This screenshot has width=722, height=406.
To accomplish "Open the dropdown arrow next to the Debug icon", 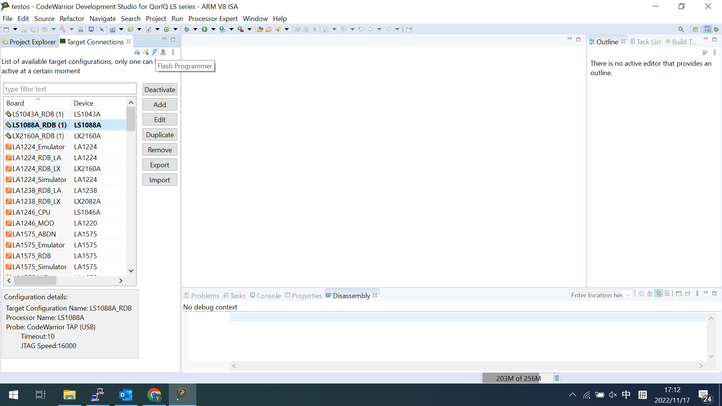I will pyautogui.click(x=195, y=29).
